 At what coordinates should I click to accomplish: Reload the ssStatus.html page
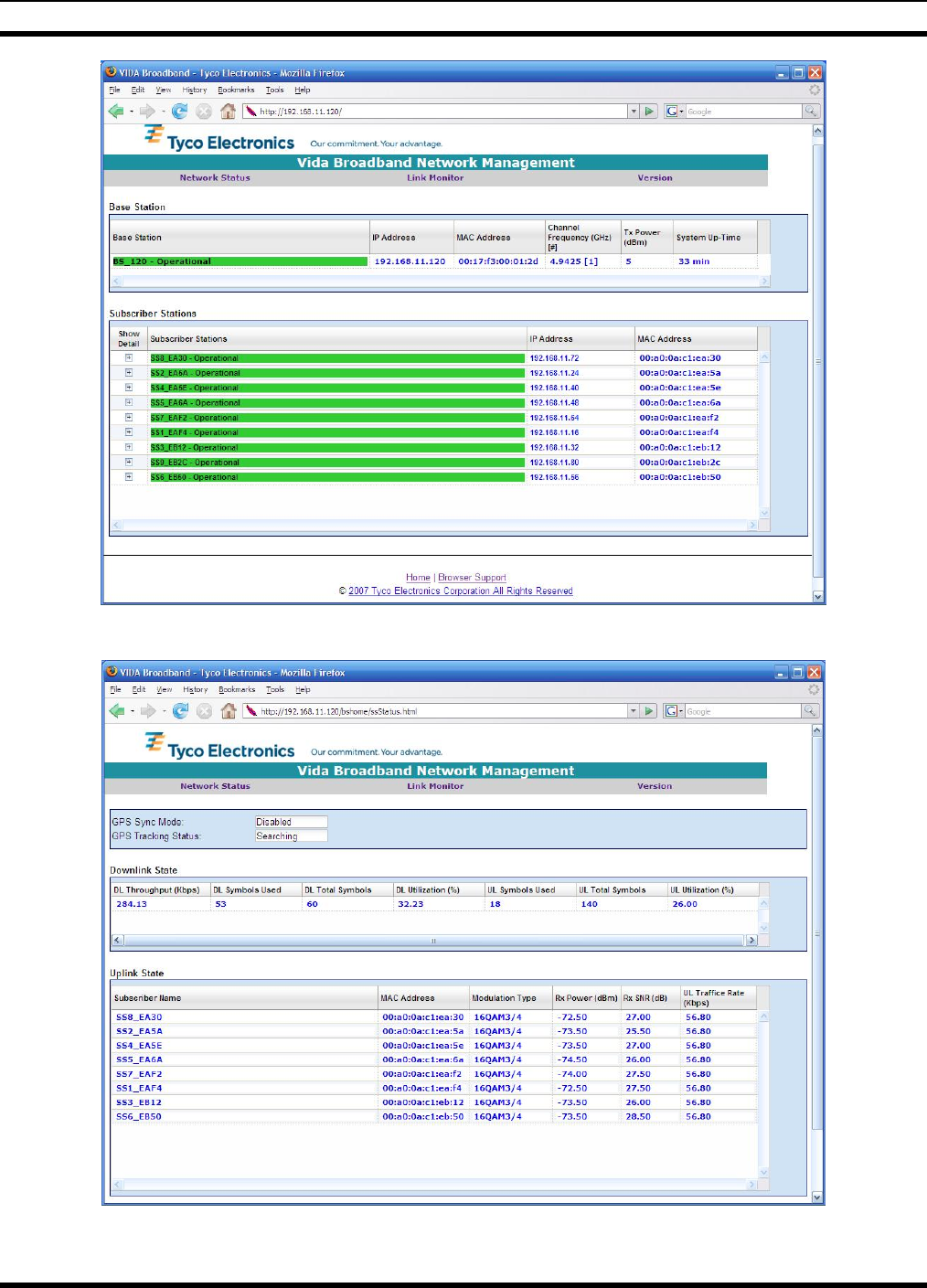[181, 710]
